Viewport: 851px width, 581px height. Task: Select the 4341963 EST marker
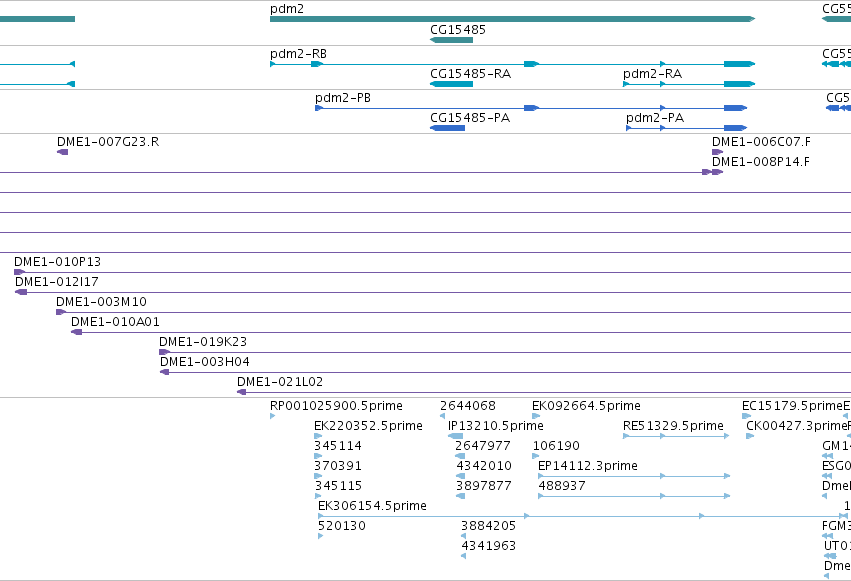463,557
